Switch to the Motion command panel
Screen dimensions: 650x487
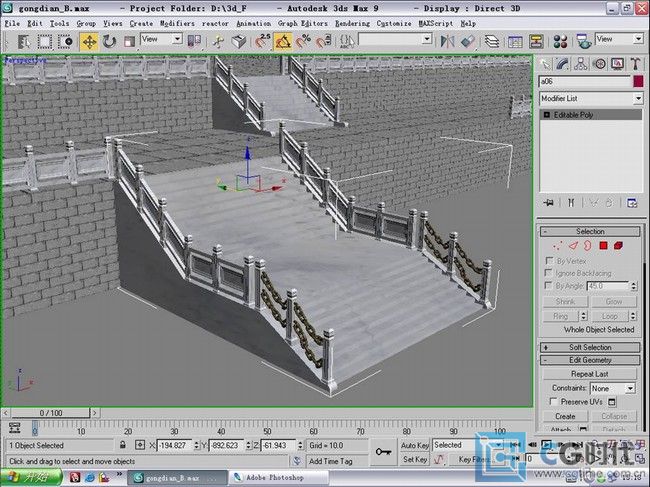pos(599,64)
